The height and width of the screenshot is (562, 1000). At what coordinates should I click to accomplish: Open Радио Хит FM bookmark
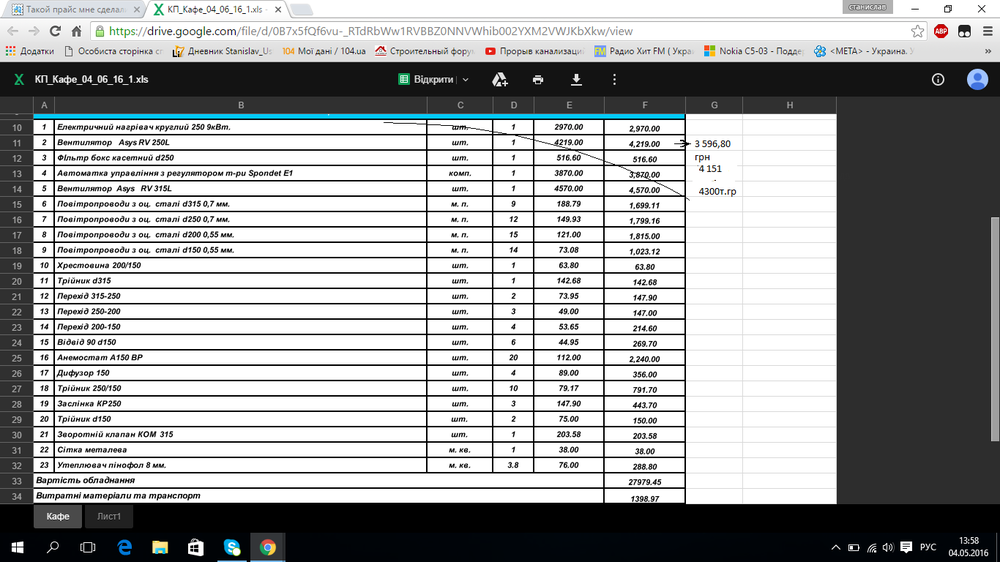point(643,51)
